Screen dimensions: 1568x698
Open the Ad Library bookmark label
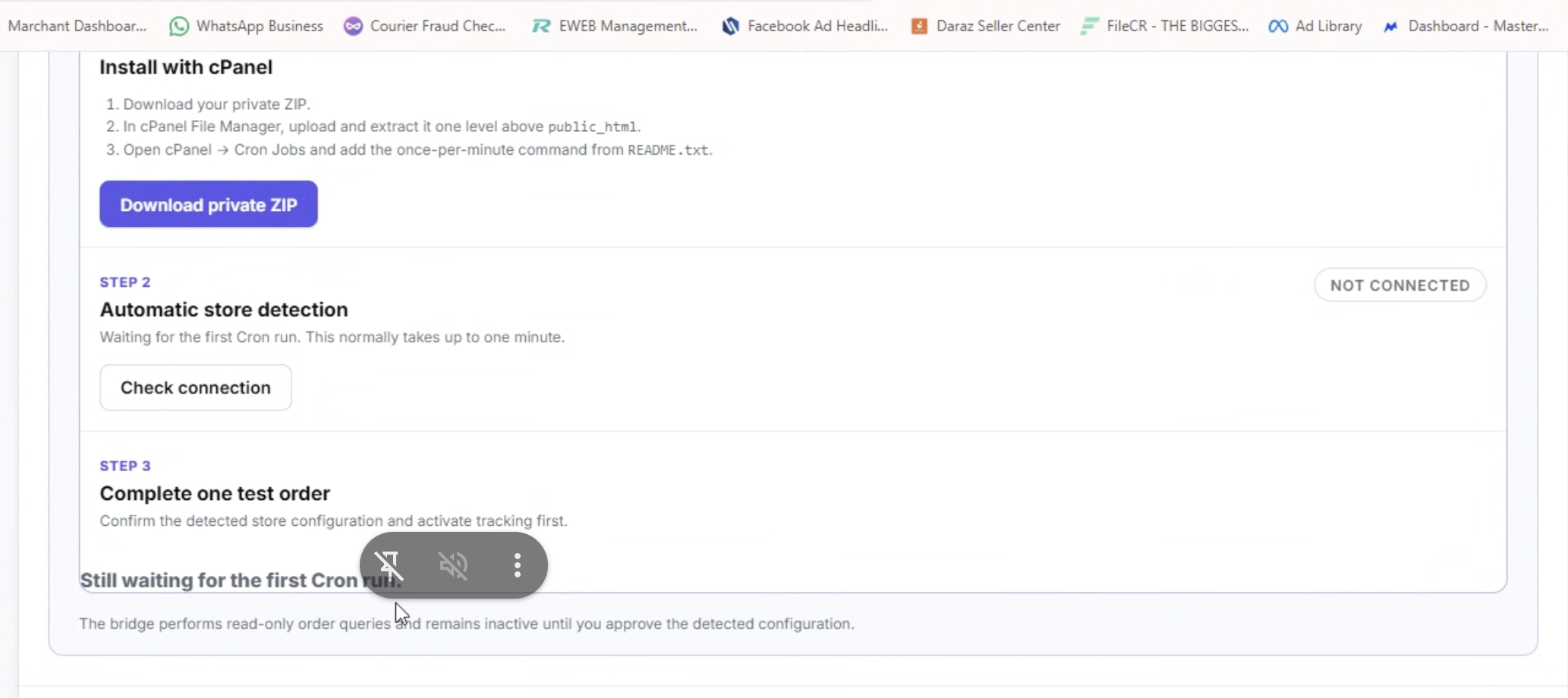click(1329, 26)
